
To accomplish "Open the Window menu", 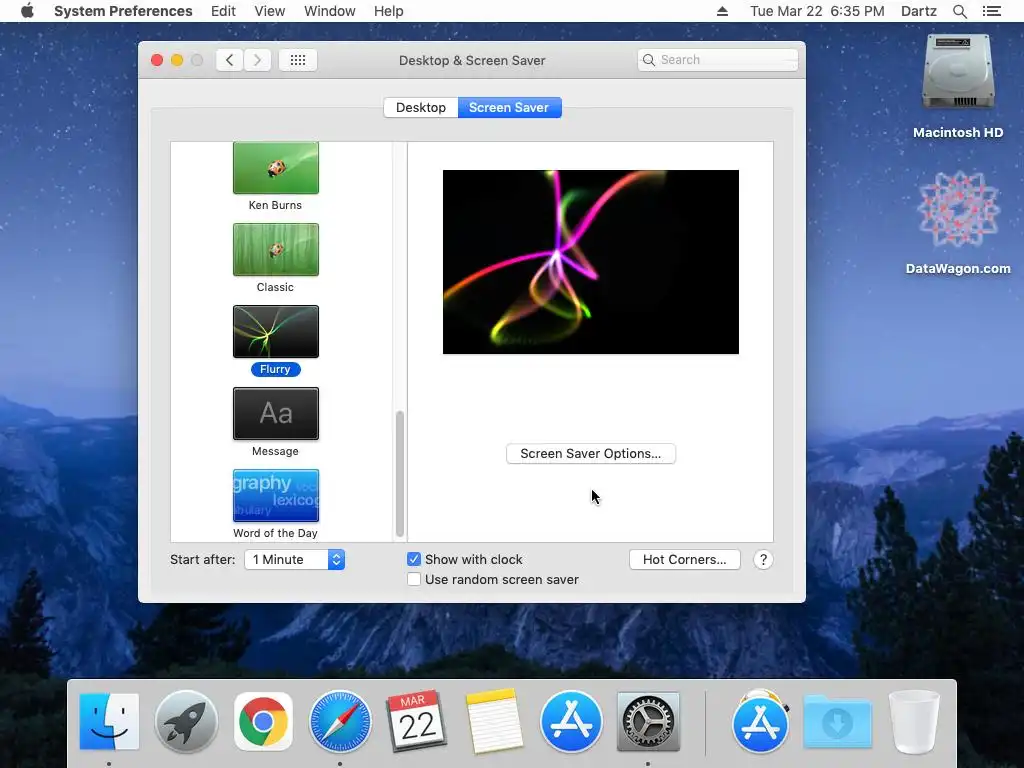I will [329, 11].
